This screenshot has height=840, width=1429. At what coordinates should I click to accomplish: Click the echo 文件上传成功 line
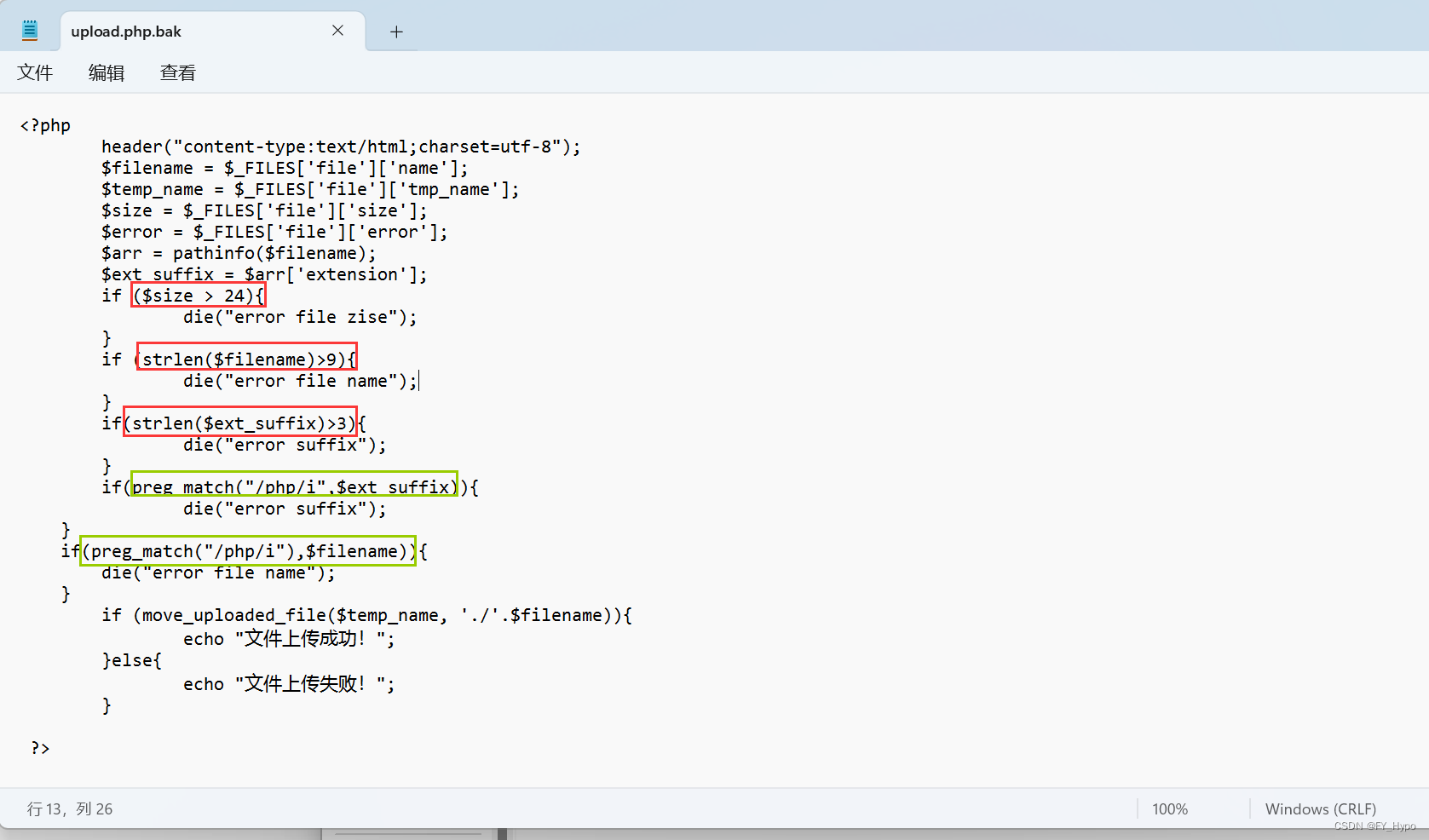[290, 638]
